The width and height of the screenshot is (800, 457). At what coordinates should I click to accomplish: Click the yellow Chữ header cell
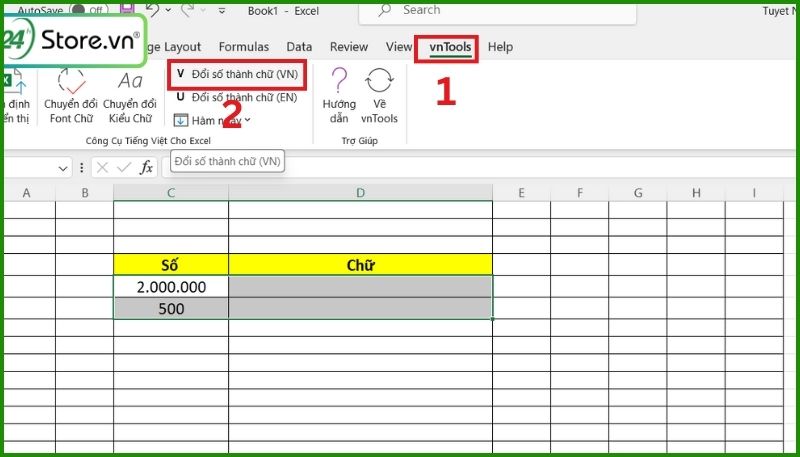point(361,265)
